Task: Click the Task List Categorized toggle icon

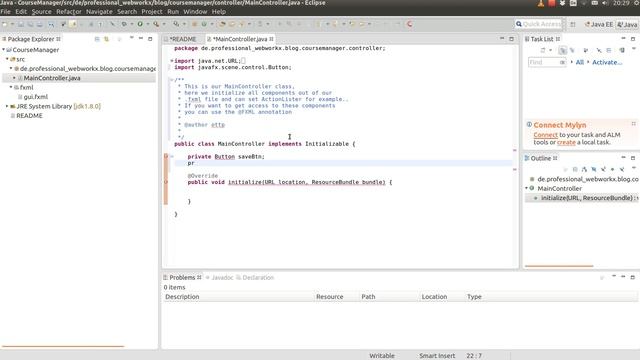Action: pyautogui.click(x=563, y=50)
